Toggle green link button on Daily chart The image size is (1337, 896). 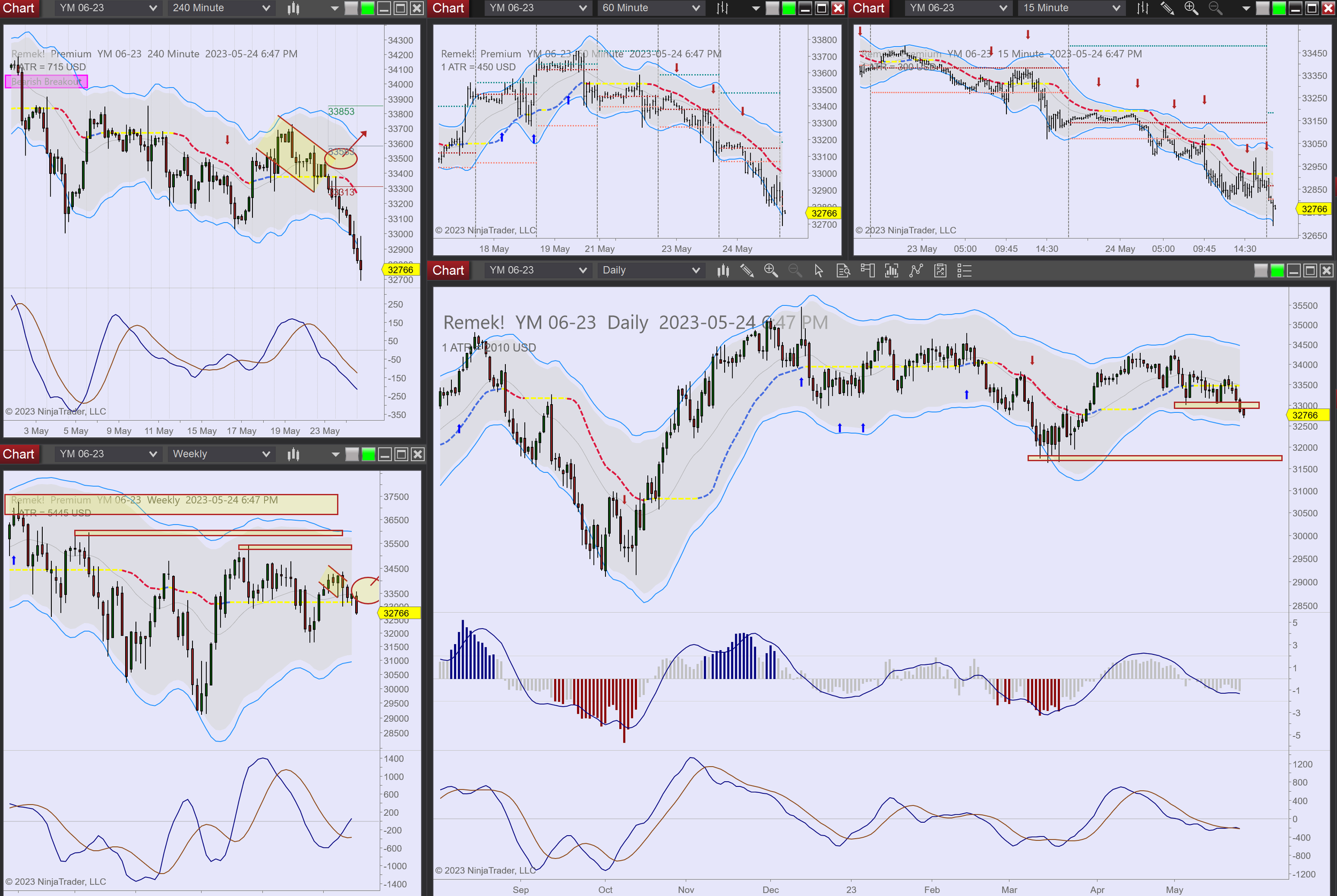coord(1277,271)
